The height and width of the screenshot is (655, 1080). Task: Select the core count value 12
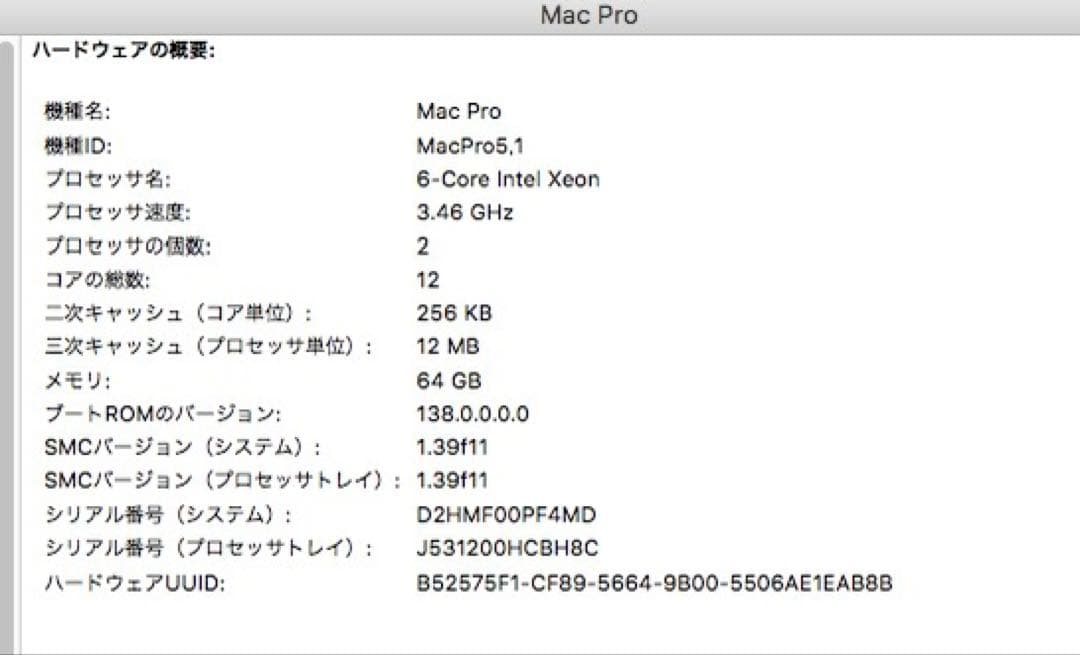click(x=426, y=279)
